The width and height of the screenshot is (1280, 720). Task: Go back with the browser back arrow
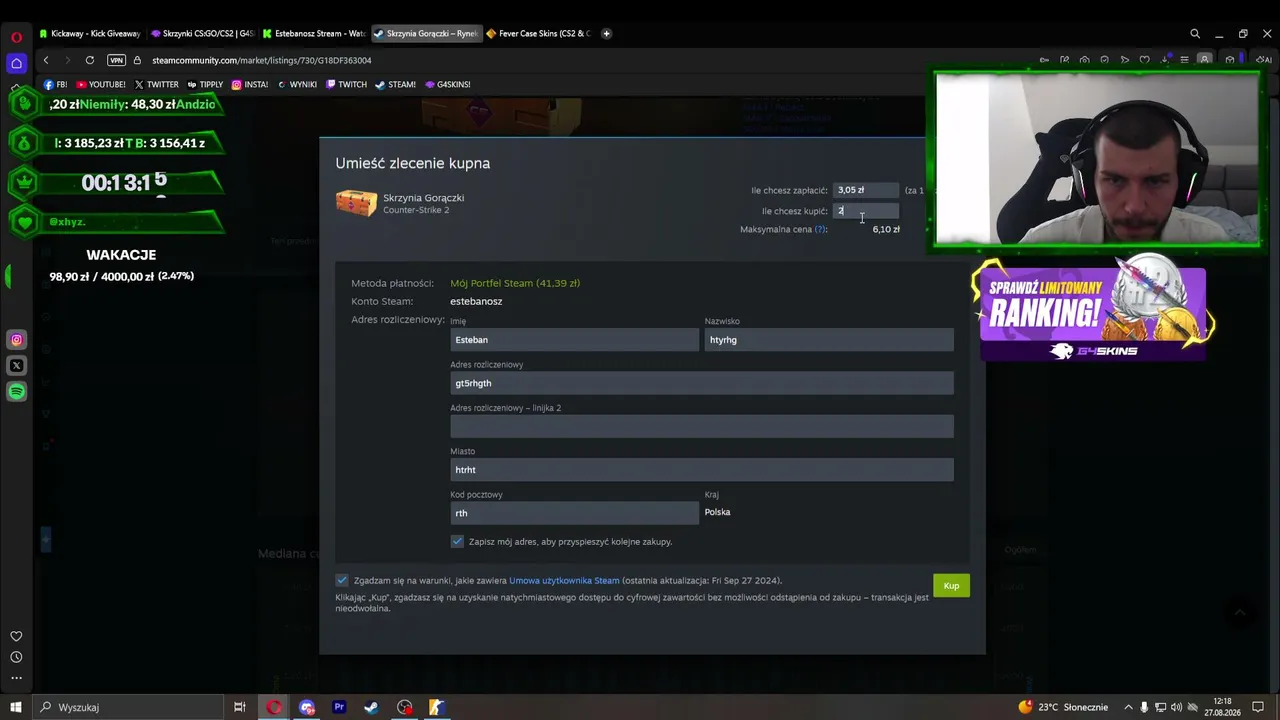coord(46,60)
